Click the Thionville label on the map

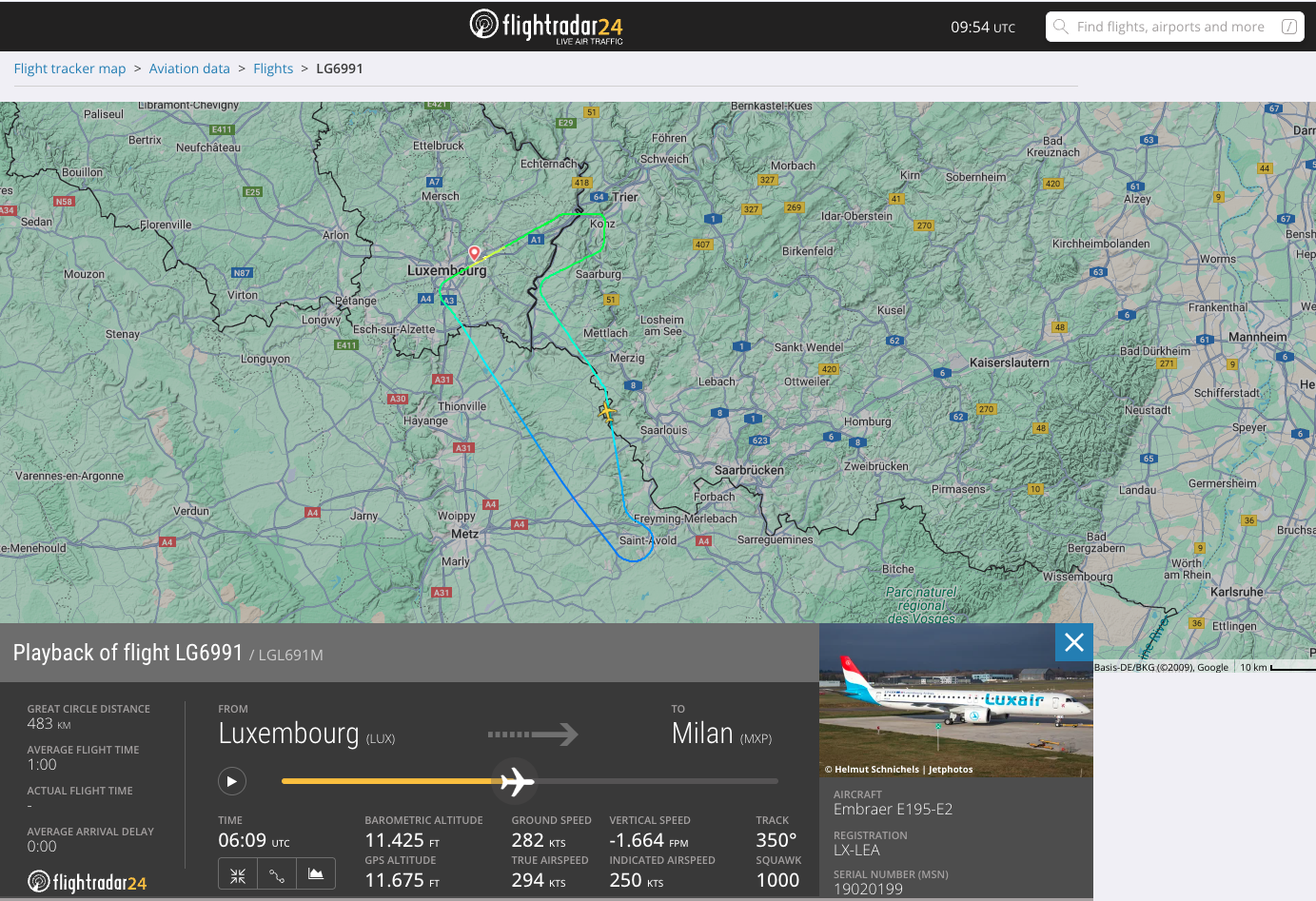point(462,406)
